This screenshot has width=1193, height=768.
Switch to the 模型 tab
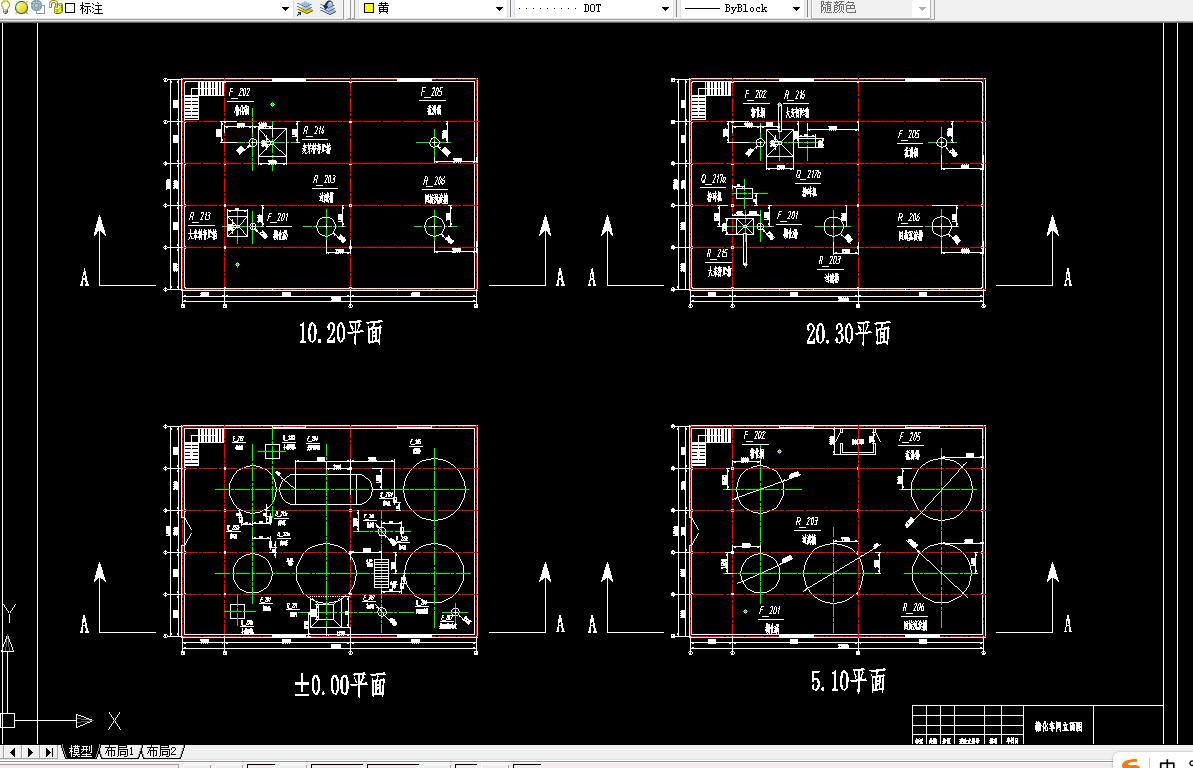pos(81,751)
